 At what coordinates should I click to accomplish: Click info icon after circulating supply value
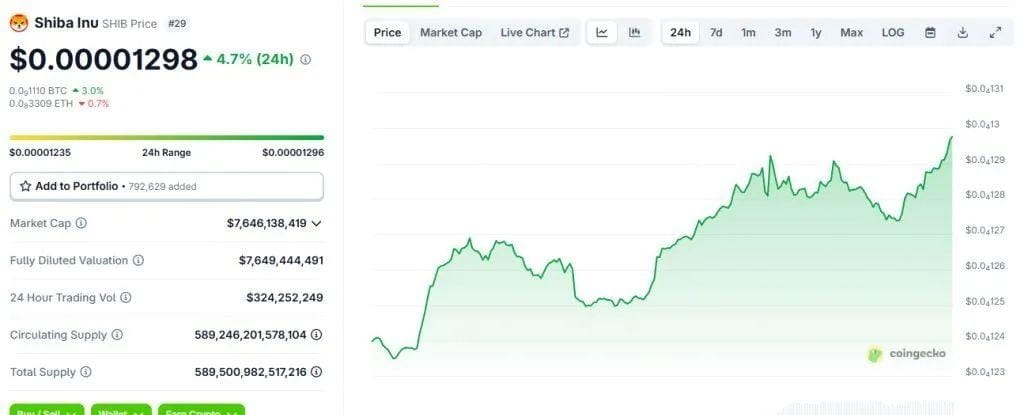click(316, 335)
